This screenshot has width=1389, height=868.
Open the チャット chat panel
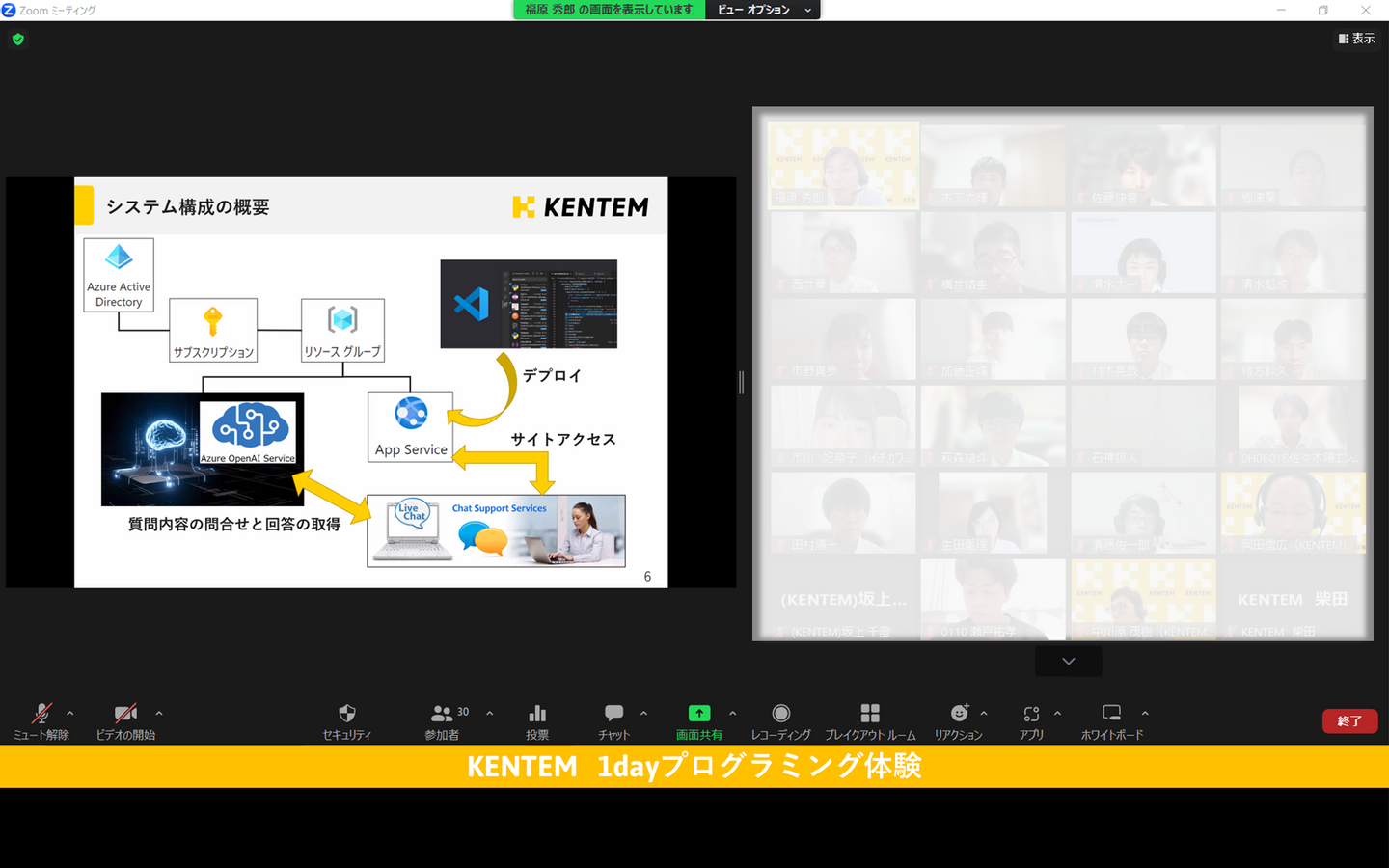pos(613,713)
